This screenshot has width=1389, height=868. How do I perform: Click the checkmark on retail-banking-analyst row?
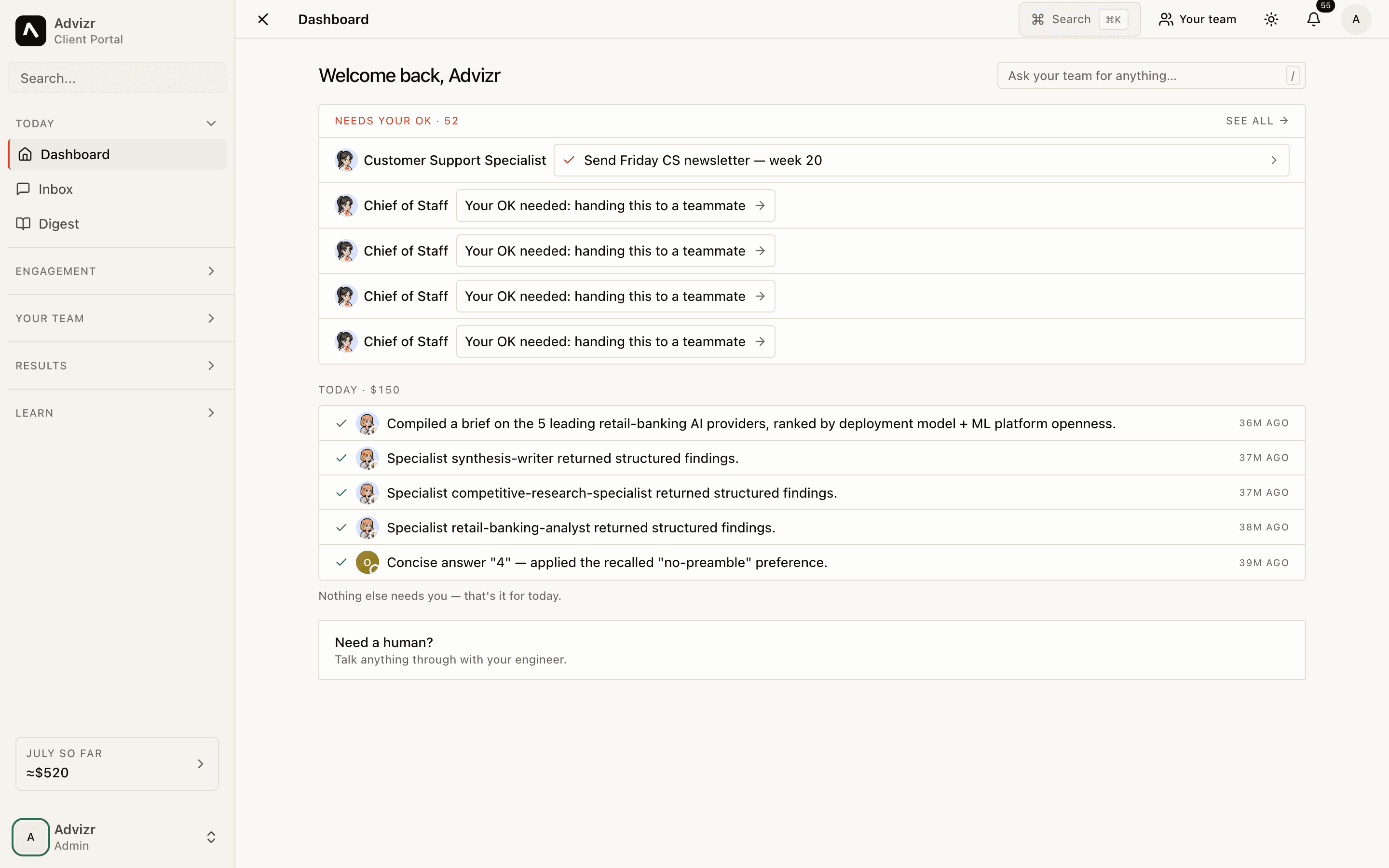pos(341,528)
